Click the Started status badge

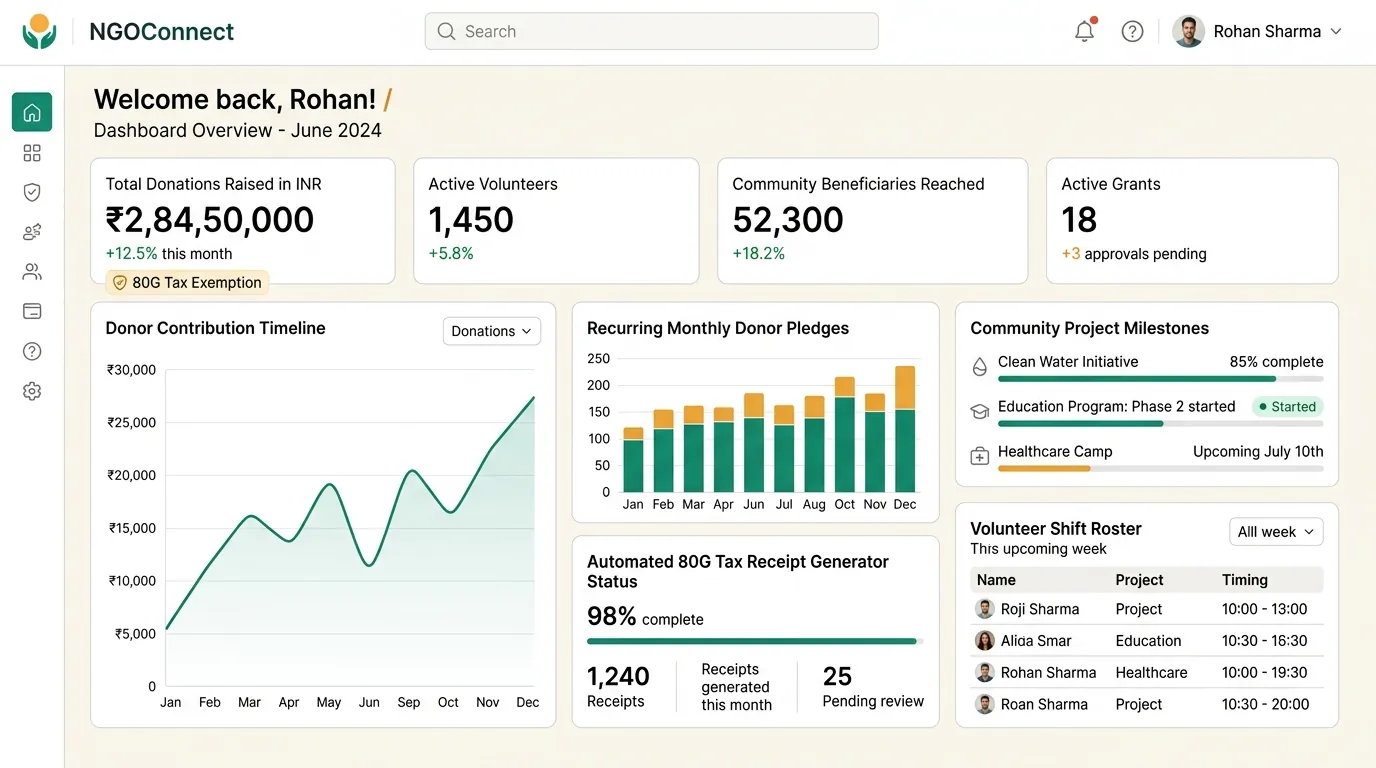[1287, 407]
